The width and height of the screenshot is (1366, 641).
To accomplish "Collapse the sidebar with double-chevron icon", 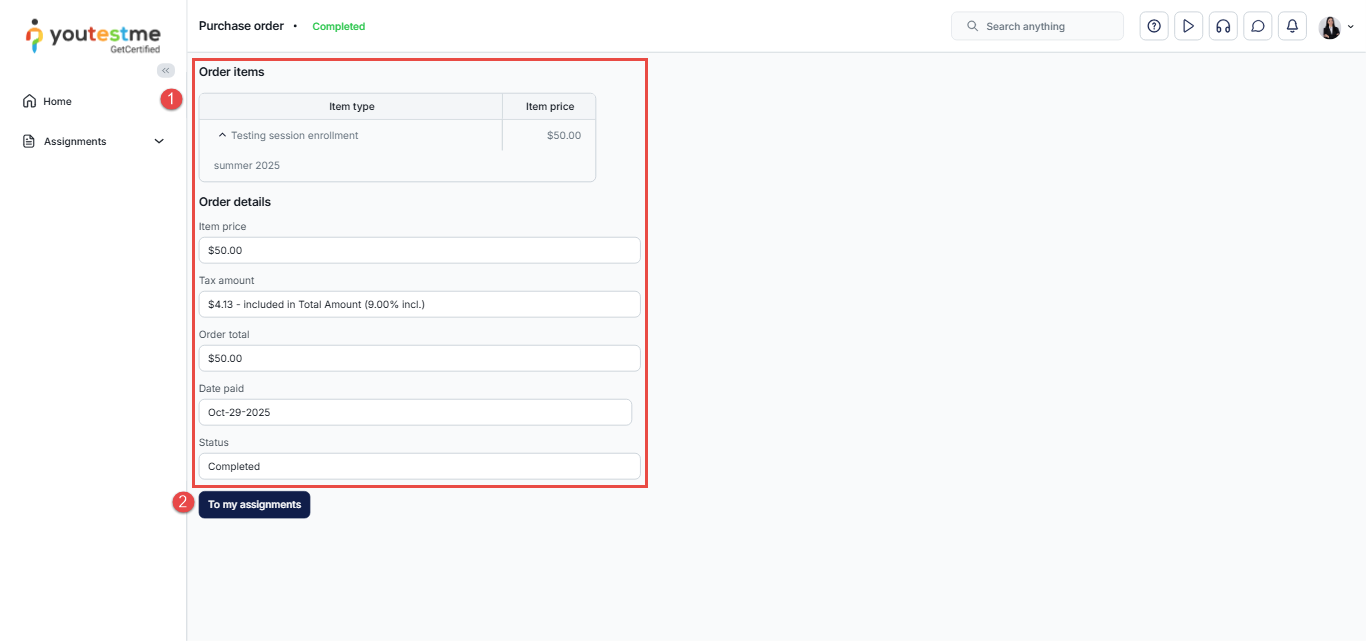I will pos(166,70).
